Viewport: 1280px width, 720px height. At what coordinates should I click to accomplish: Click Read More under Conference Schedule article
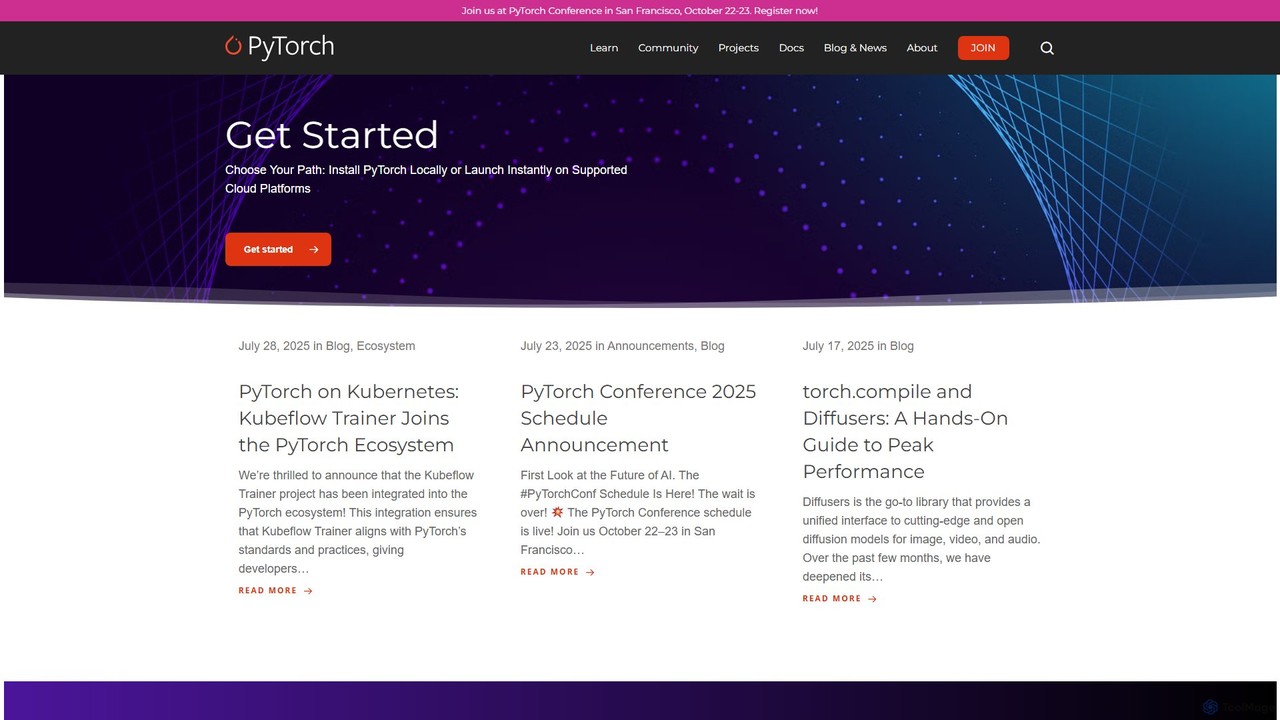pos(557,572)
